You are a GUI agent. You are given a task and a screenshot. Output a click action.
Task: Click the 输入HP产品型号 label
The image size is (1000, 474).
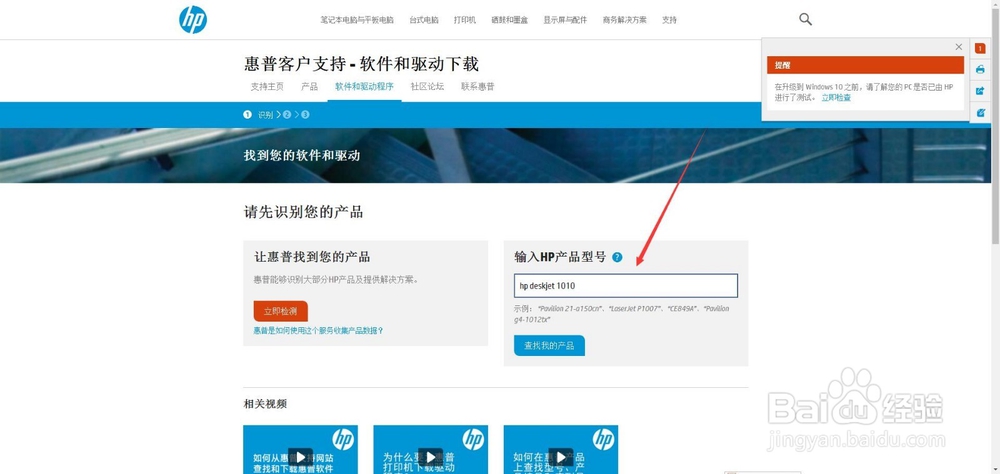click(x=561, y=257)
